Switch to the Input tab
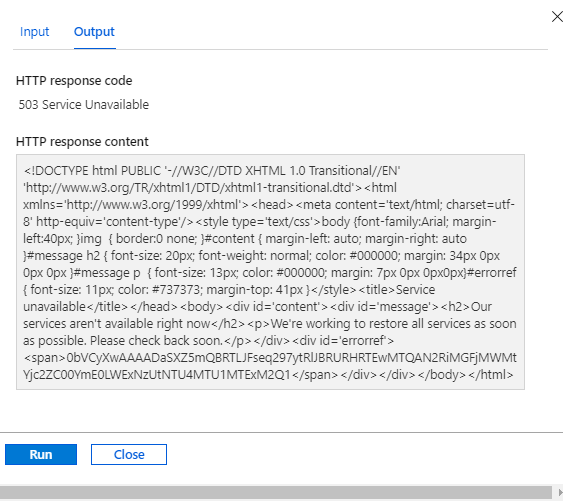This screenshot has height=501, width=563. point(34,32)
